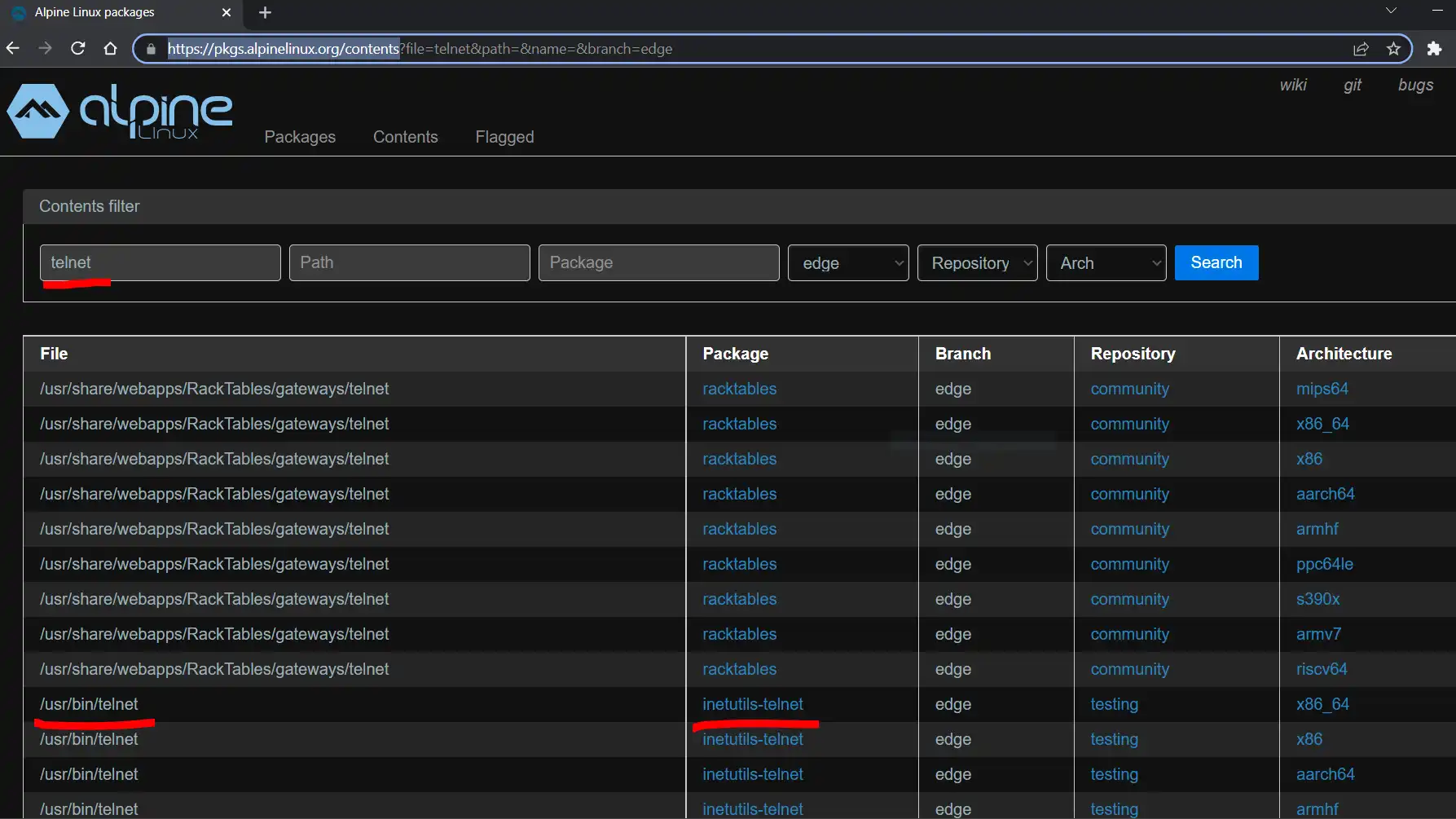Image resolution: width=1456 pixels, height=819 pixels.
Task: Expand the Arch dropdown
Action: 1106,263
